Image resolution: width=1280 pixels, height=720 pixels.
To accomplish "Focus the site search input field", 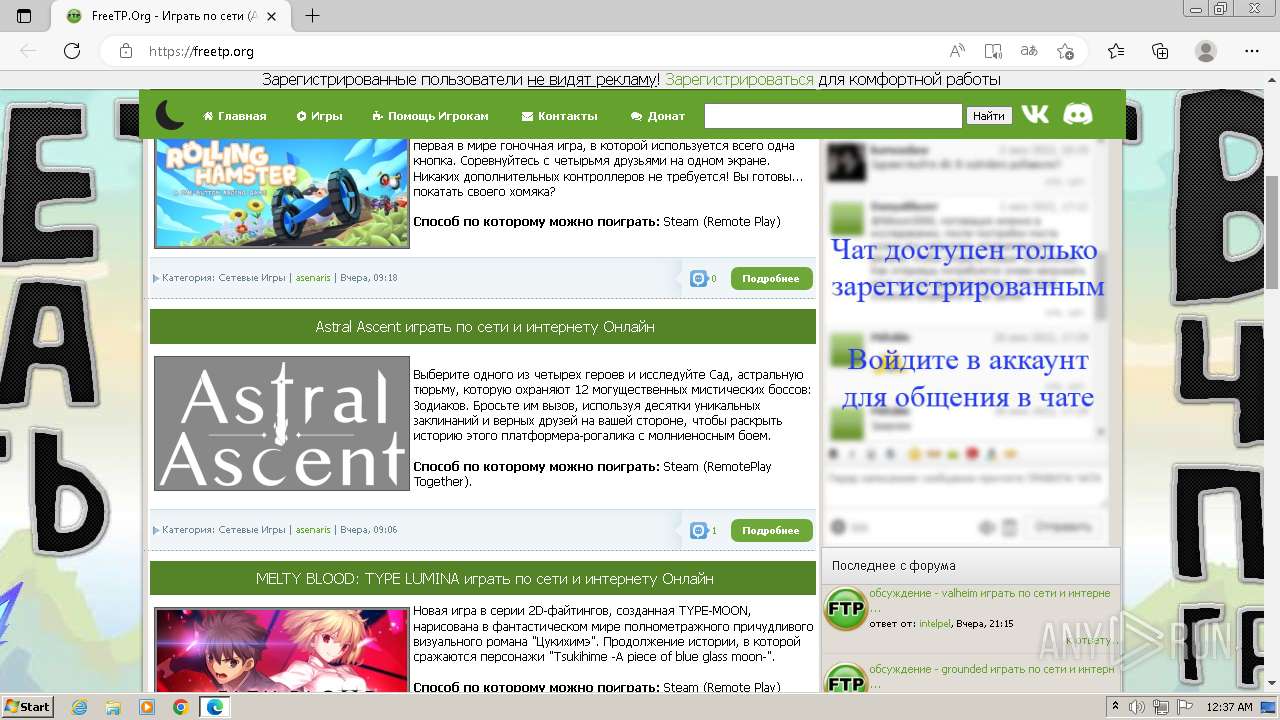I will (x=833, y=116).
